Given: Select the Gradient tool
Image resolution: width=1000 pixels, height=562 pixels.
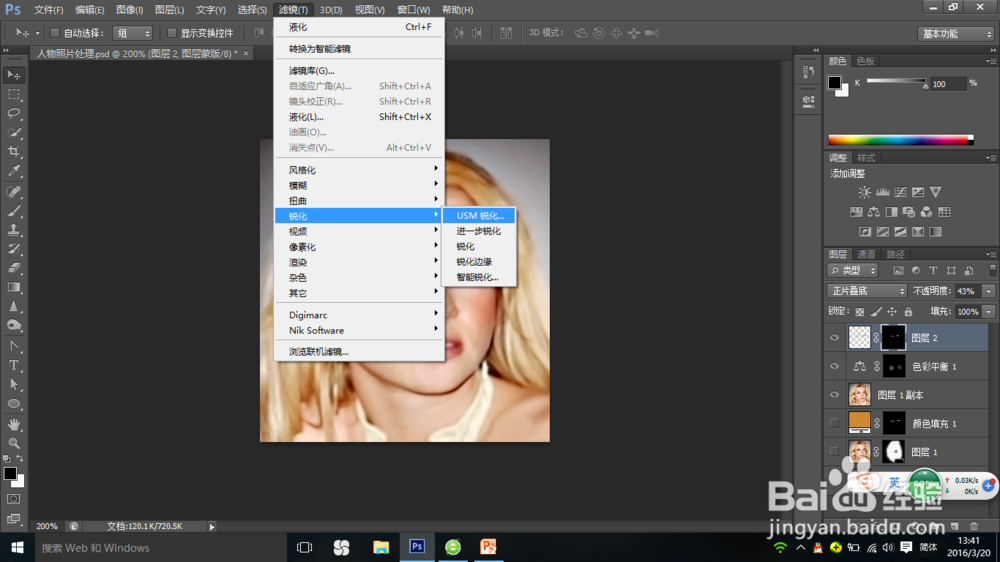Looking at the screenshot, I should (14, 287).
